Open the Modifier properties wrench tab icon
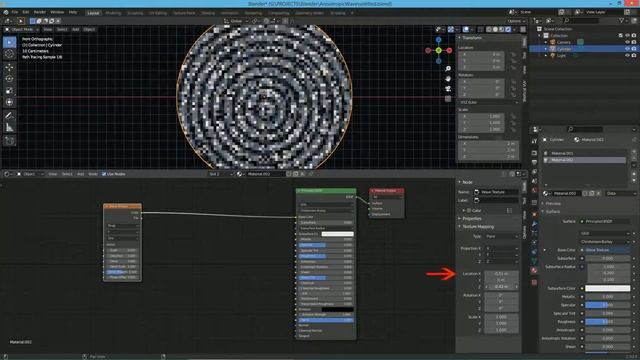Viewport: 640px width, 360px height. [534, 224]
